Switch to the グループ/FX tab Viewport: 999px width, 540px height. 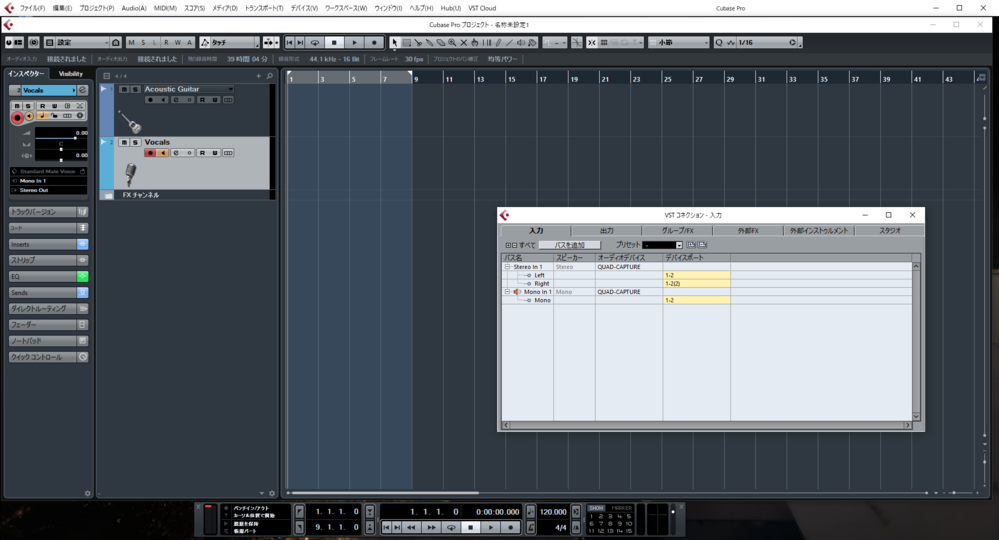click(x=677, y=231)
